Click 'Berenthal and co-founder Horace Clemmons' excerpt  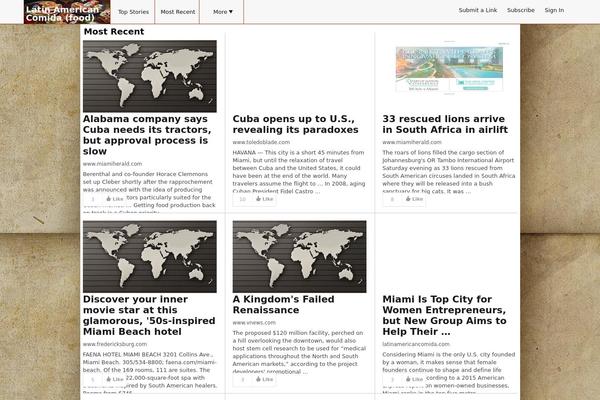click(x=149, y=193)
